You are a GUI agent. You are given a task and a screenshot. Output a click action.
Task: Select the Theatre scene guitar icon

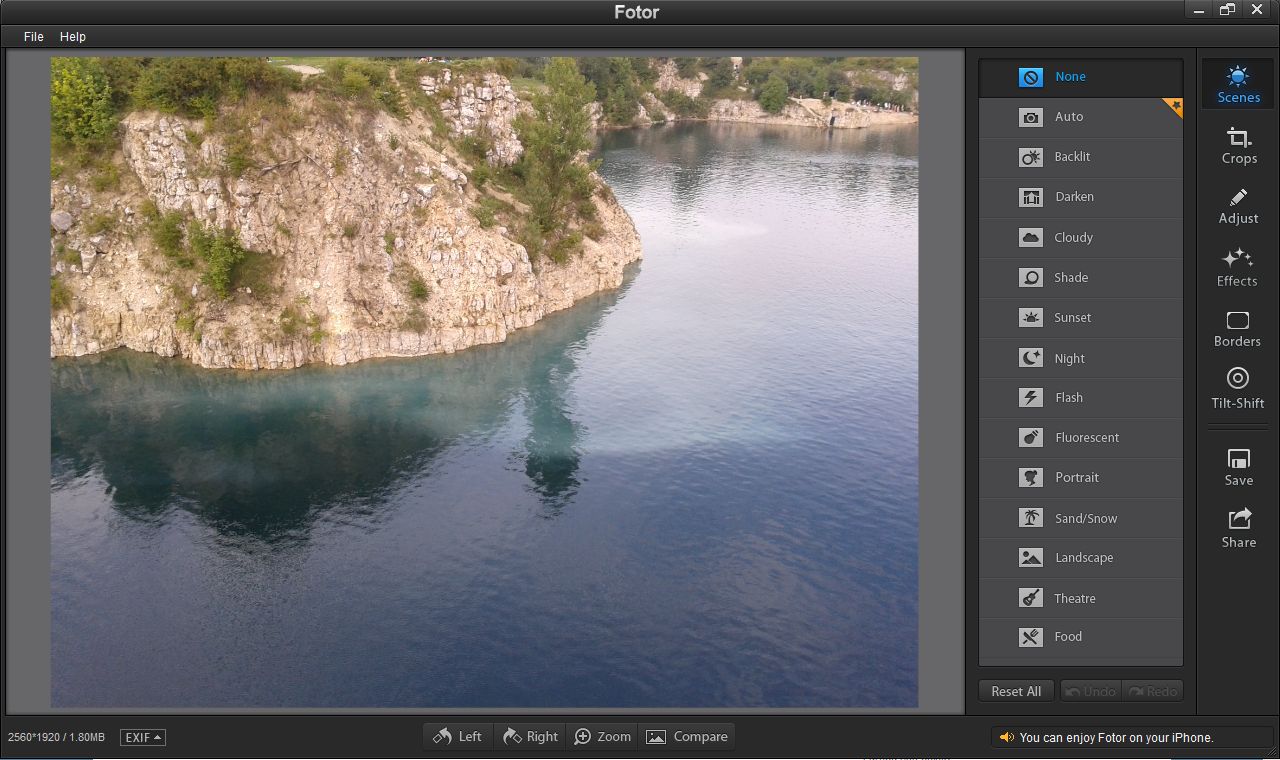click(x=1031, y=597)
